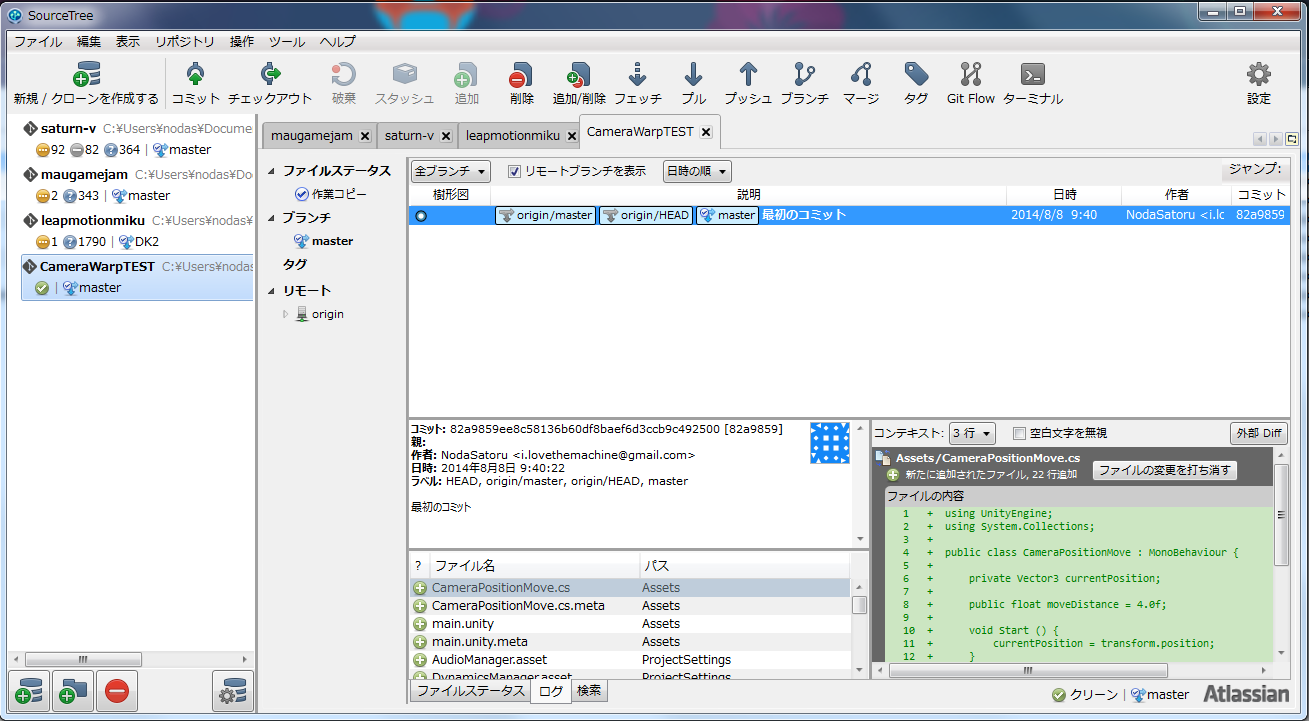1311x723 pixels.
Task: Toggle the show remote branches checkbox
Action: 515,171
